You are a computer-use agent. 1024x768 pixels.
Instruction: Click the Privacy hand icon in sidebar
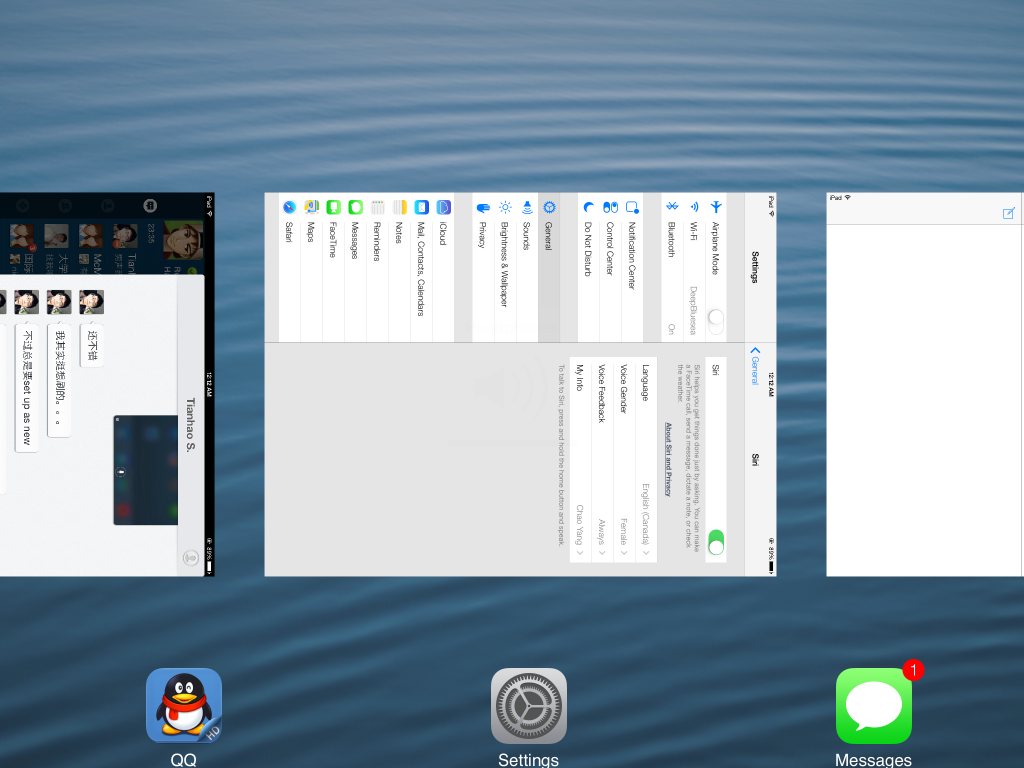483,207
